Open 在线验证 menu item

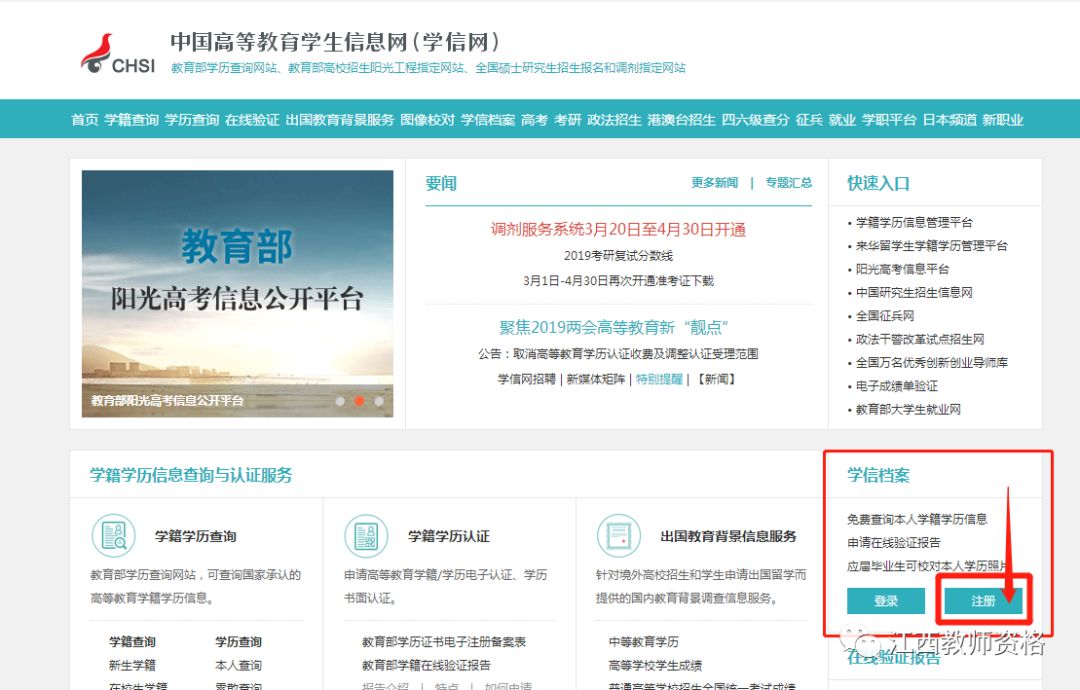pyautogui.click(x=252, y=120)
